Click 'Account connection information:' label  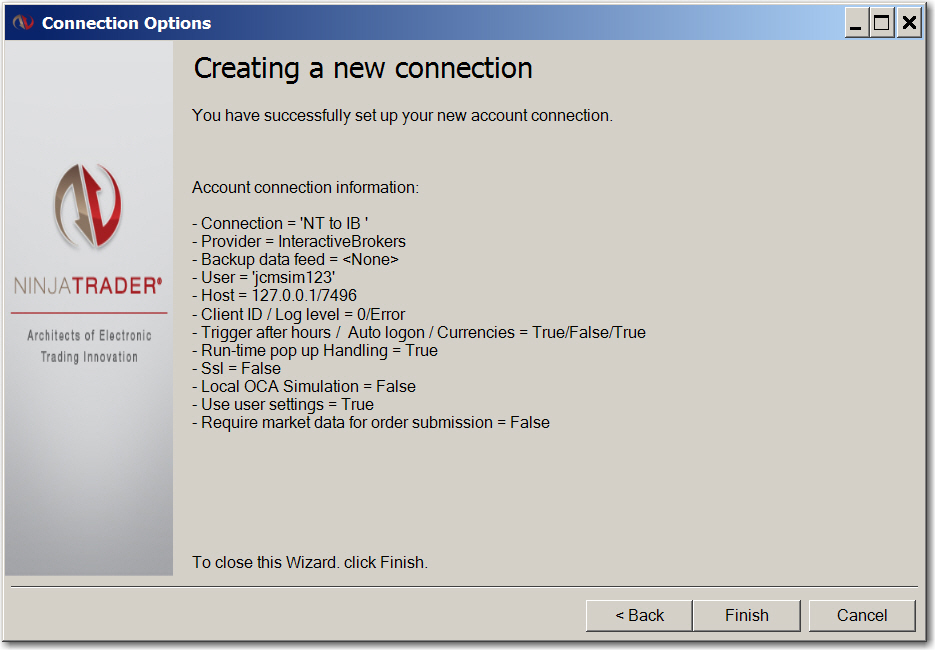(305, 187)
